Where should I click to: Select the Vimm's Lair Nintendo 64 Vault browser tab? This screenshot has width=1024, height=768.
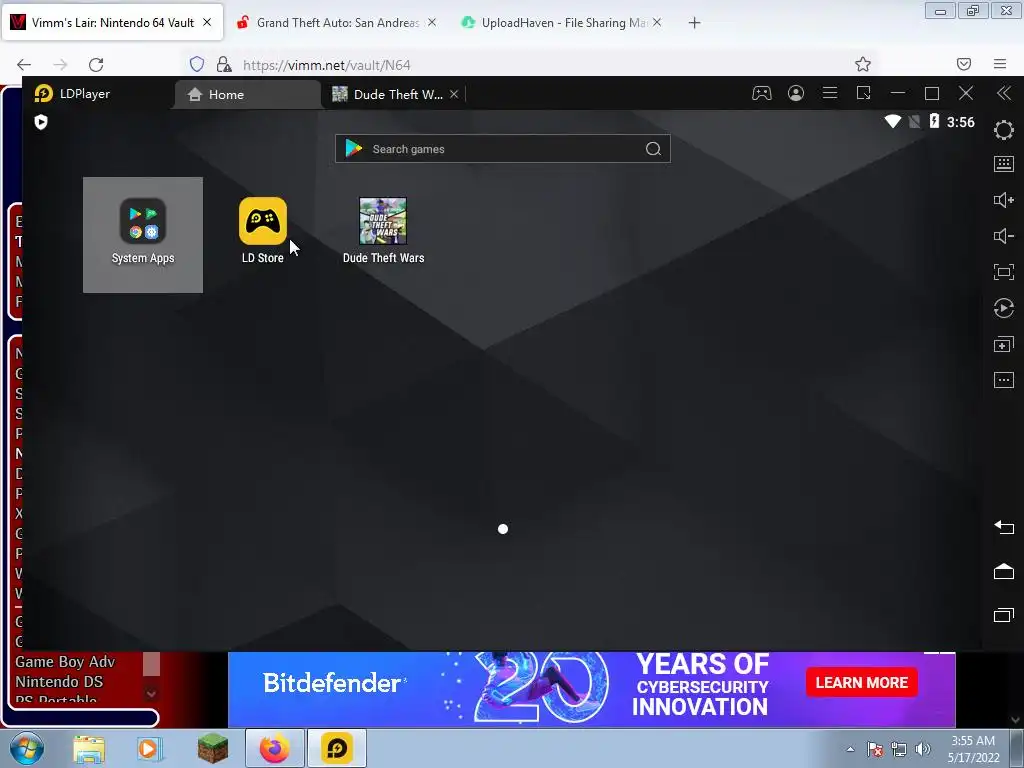[x=112, y=23]
